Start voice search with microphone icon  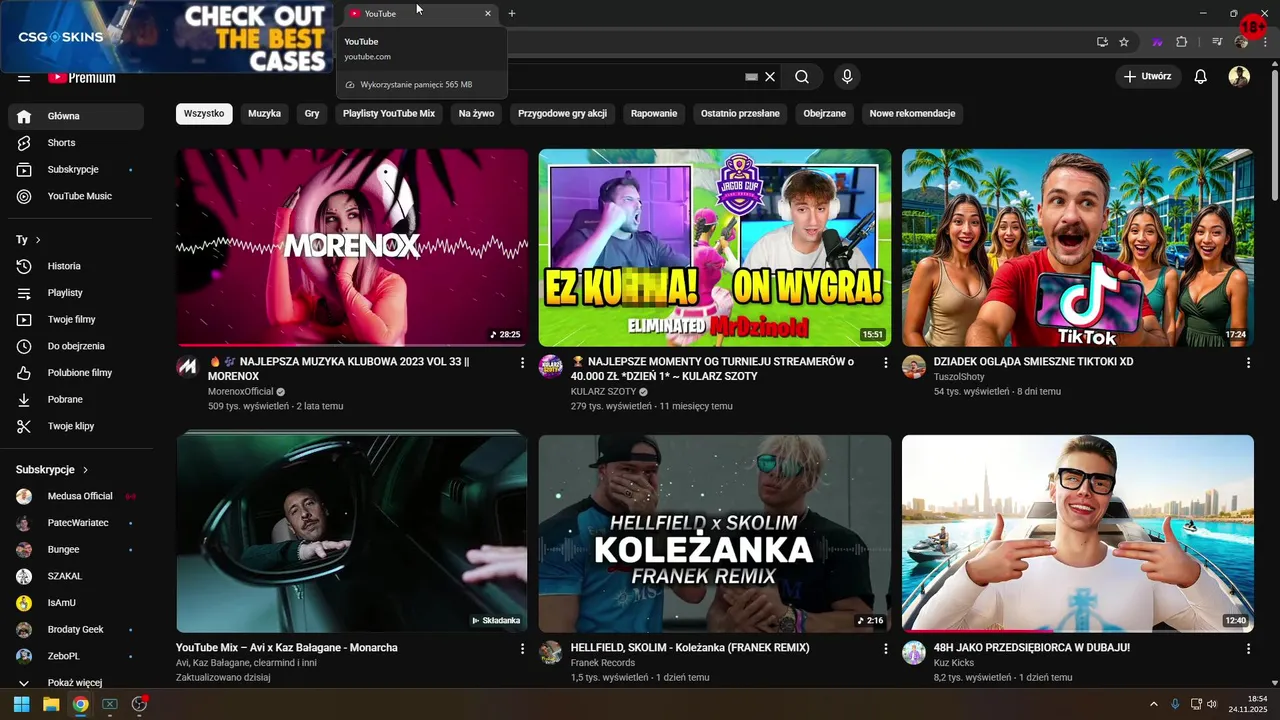click(848, 77)
